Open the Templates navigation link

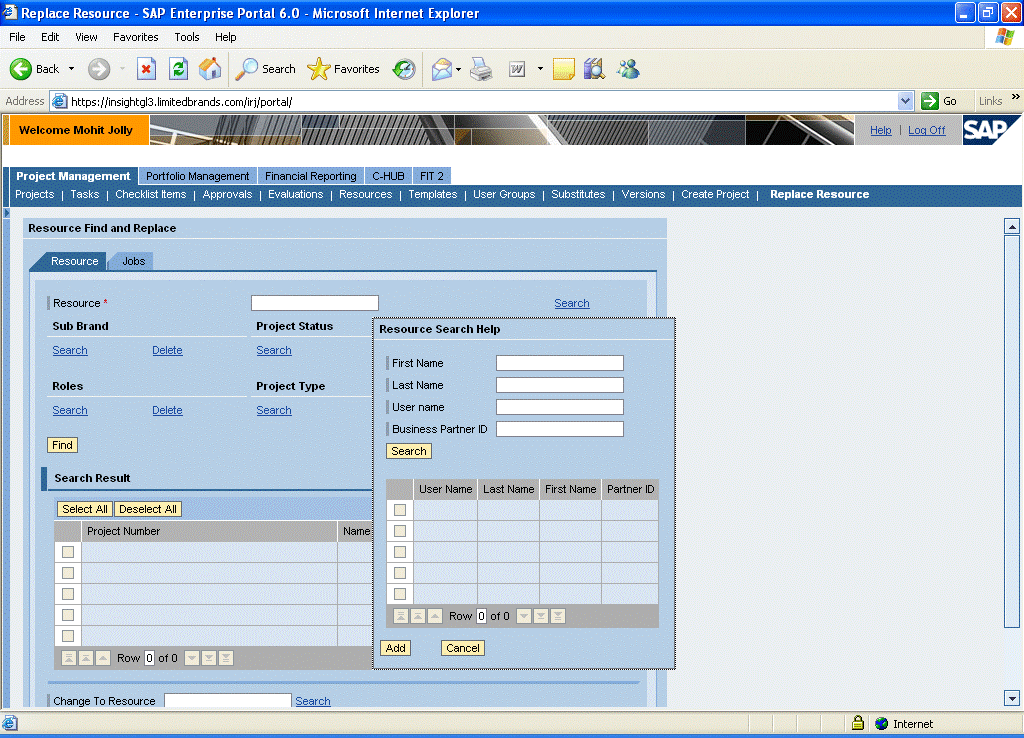click(432, 195)
